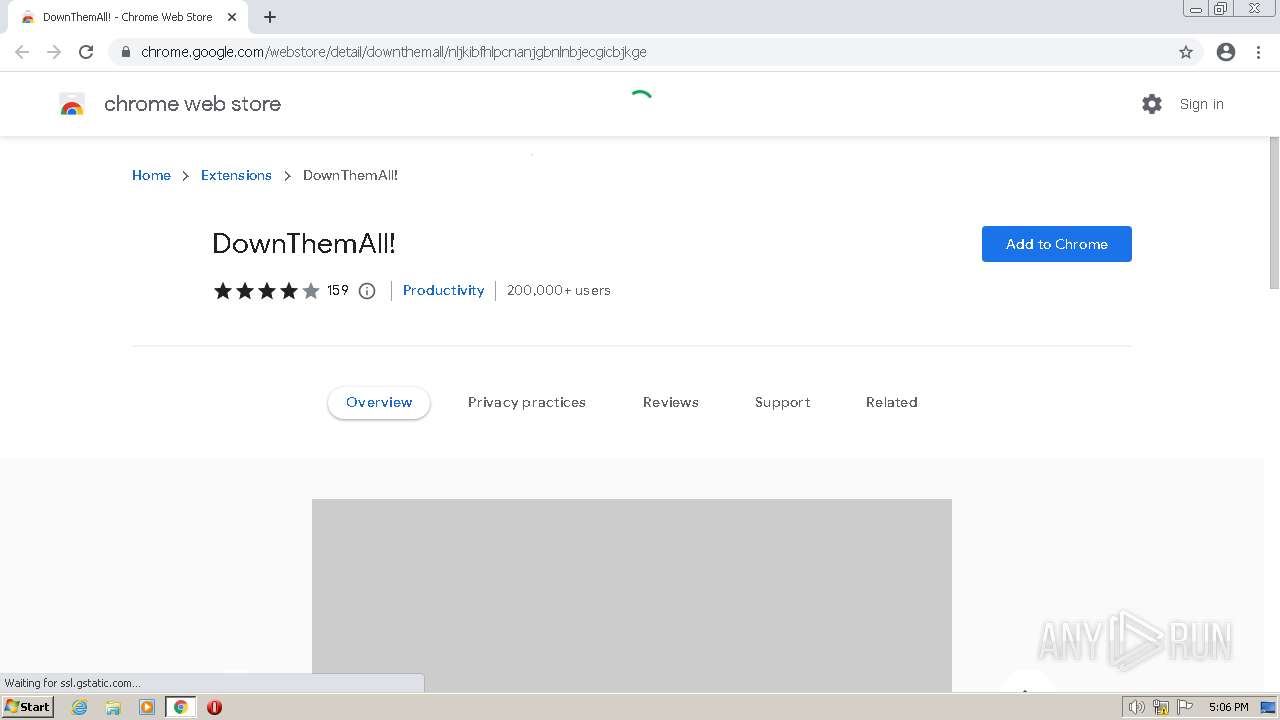Click the 200,000+ users text
The image size is (1280, 720).
(559, 290)
